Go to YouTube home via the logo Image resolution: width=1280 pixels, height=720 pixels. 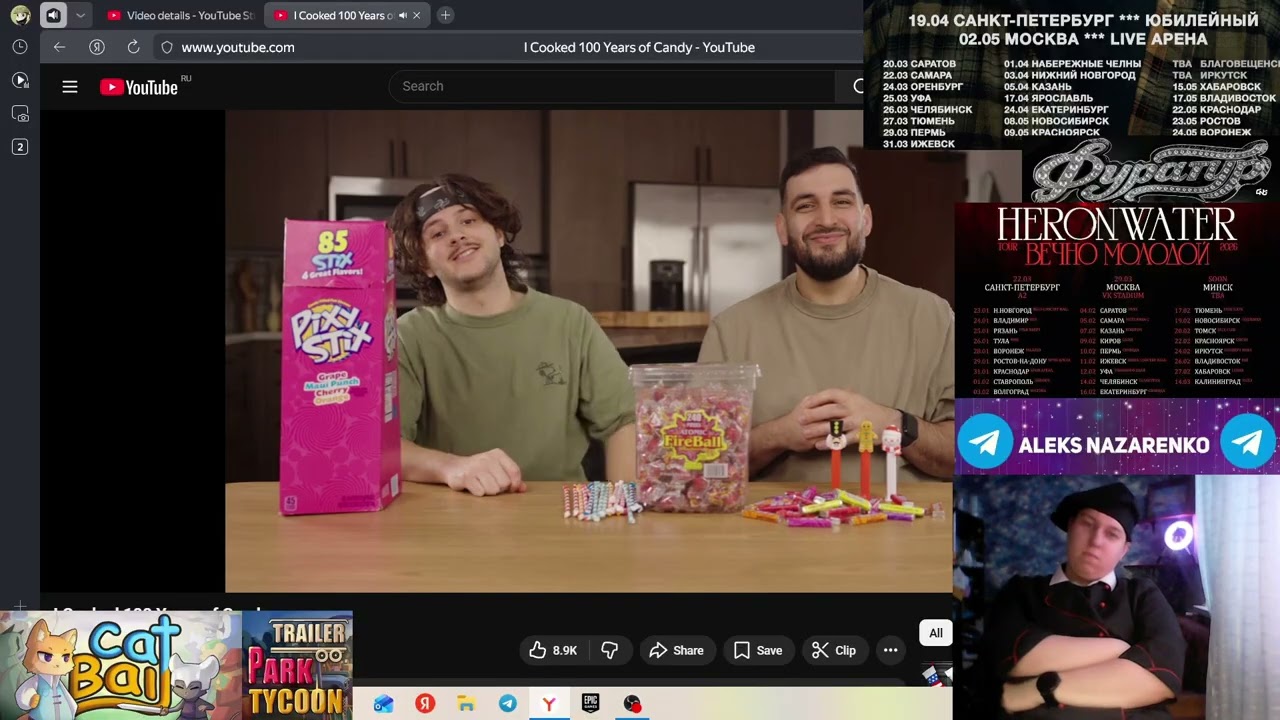click(x=139, y=87)
